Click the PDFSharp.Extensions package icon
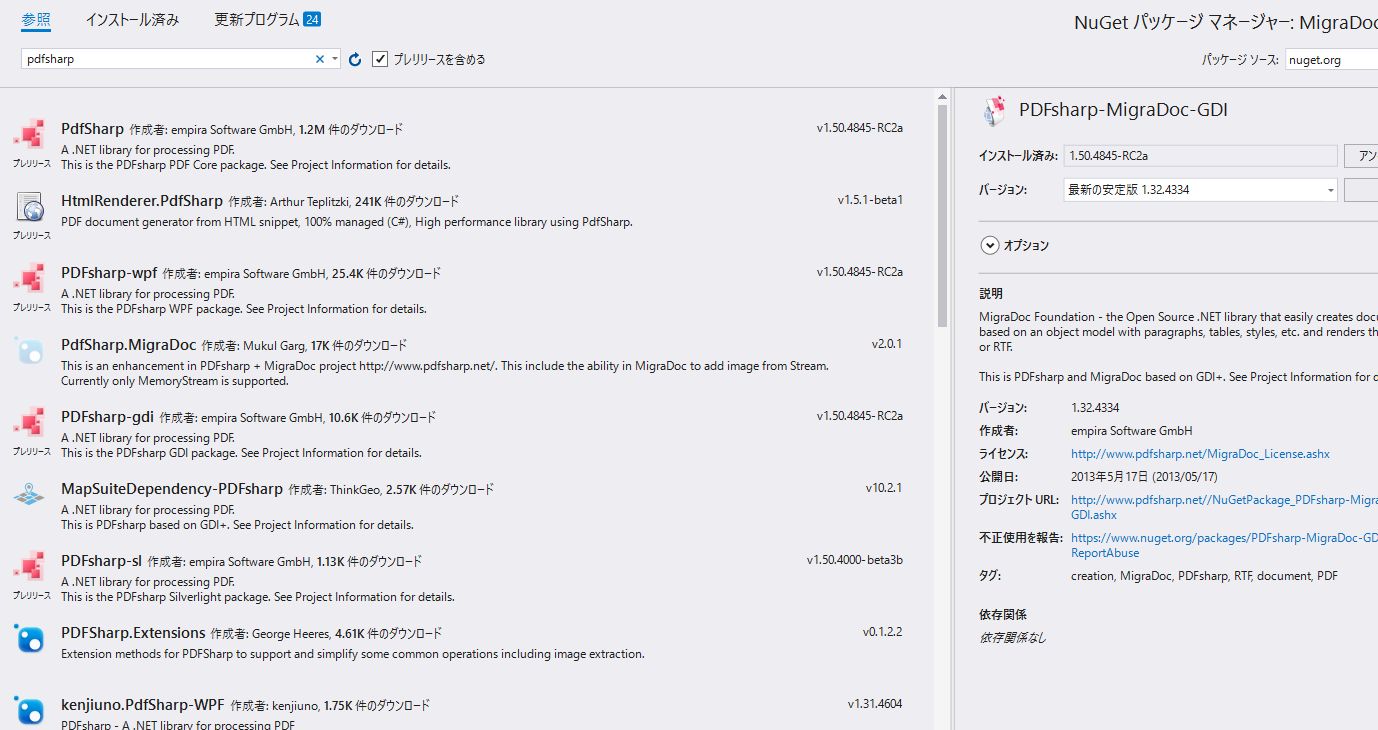This screenshot has height=730, width=1378. (x=29, y=639)
